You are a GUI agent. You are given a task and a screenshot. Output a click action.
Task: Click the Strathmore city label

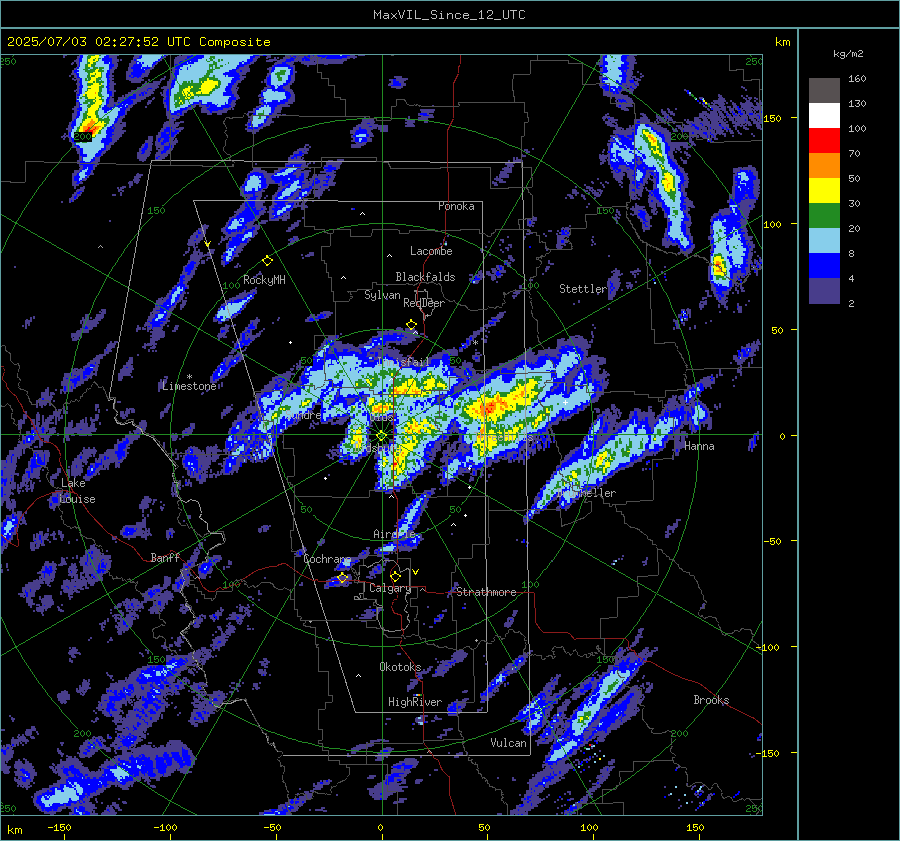click(486, 592)
